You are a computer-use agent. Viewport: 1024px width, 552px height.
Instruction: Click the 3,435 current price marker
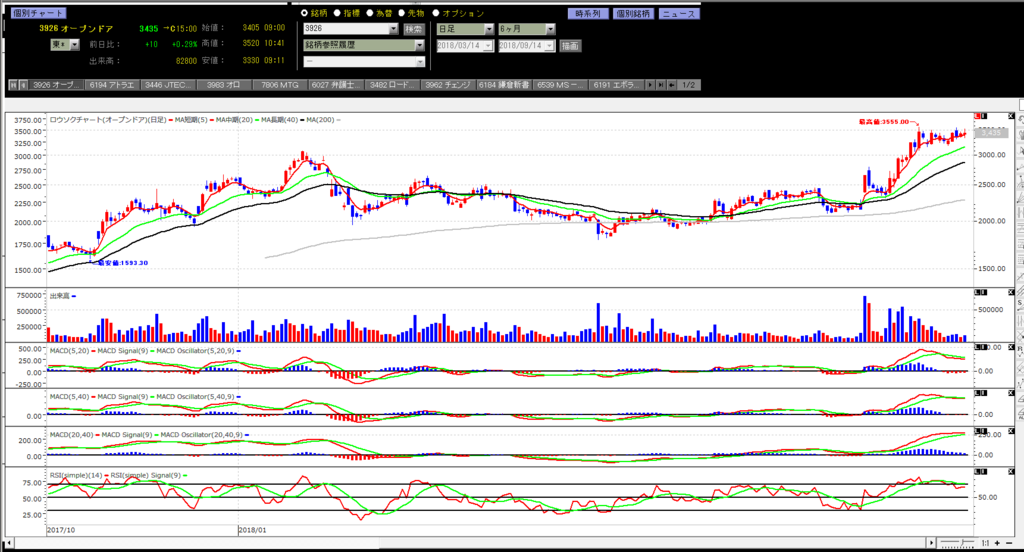(991, 133)
